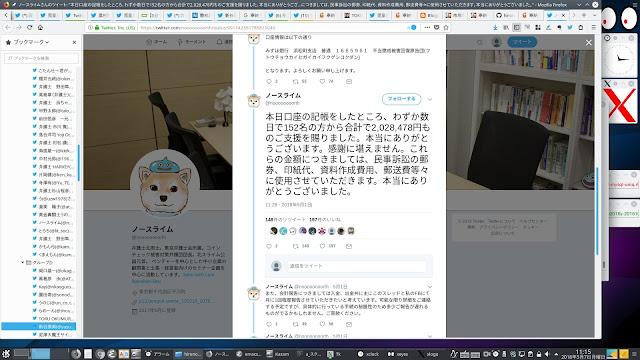This screenshot has height=360, width=640.
Task: Open the Firefox library icon
Action: click(506, 27)
